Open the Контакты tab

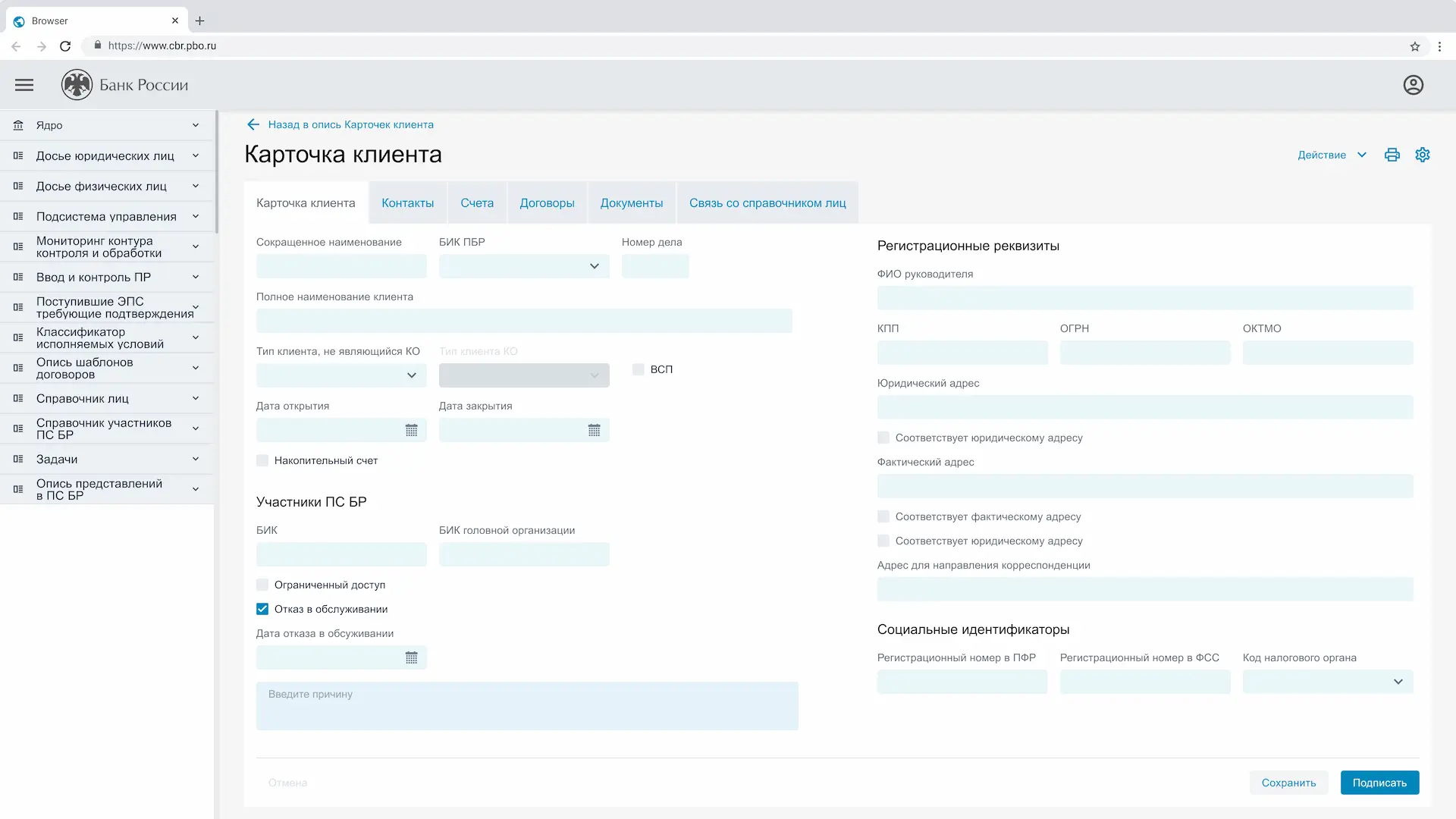tap(407, 202)
